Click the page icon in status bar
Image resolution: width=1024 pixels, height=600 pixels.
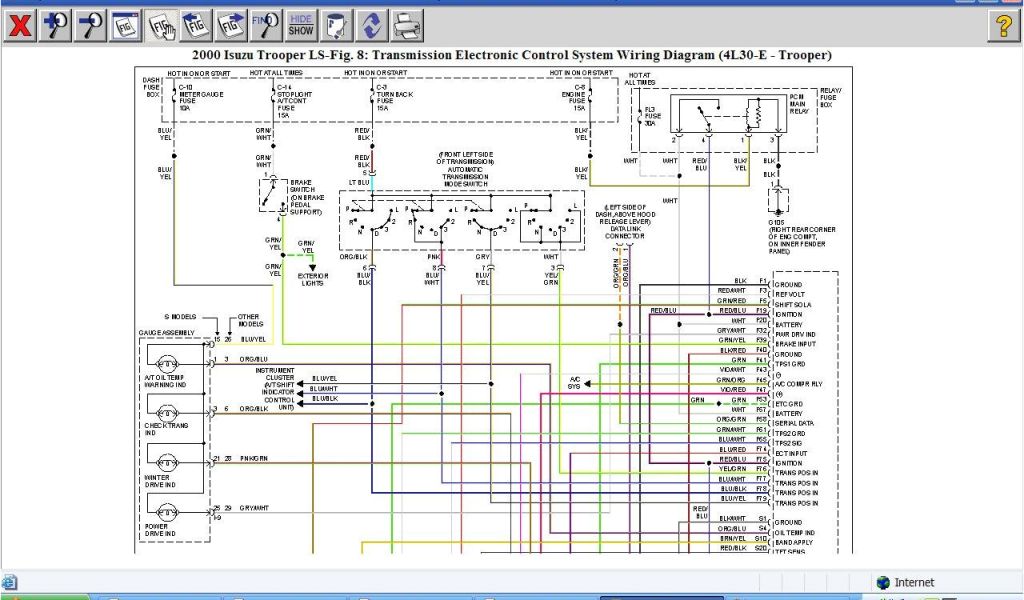[10, 582]
